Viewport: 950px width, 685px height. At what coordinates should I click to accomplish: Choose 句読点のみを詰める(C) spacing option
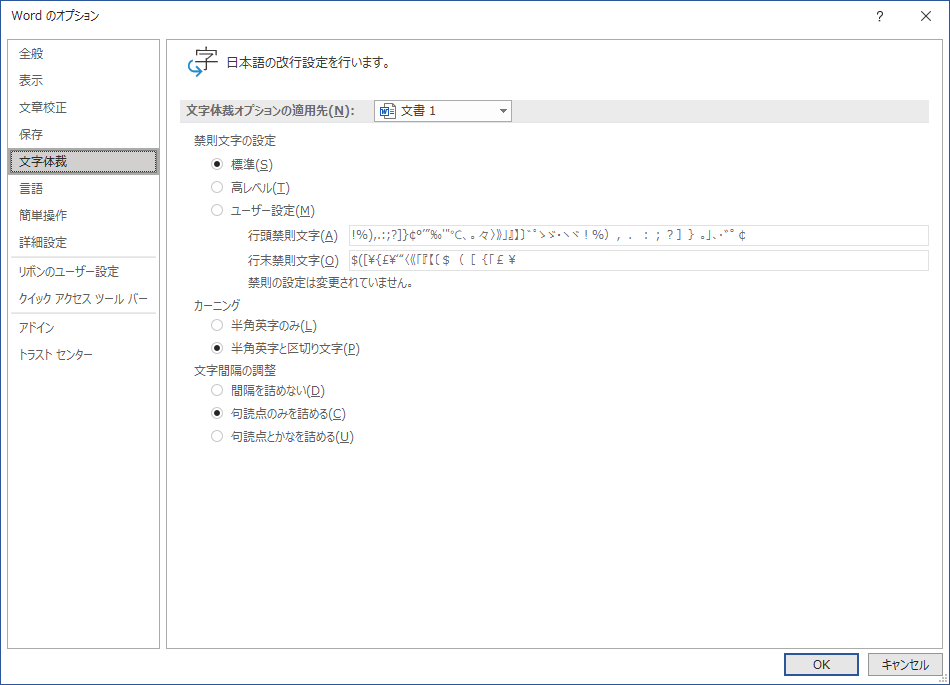tap(217, 413)
